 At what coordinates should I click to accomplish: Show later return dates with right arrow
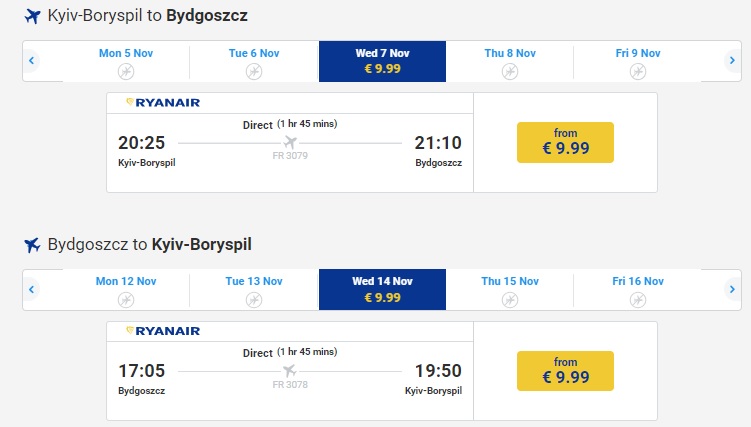coord(731,289)
